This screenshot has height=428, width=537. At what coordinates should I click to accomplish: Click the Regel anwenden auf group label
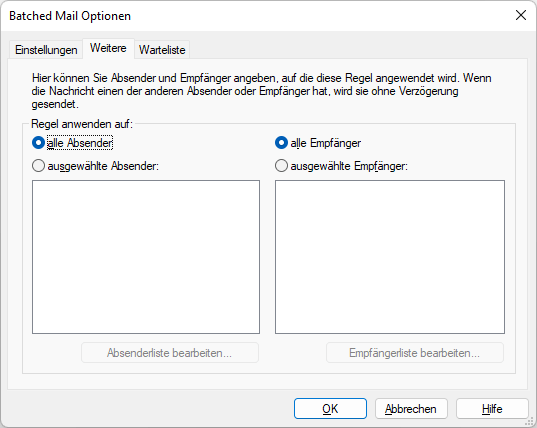click(82, 124)
